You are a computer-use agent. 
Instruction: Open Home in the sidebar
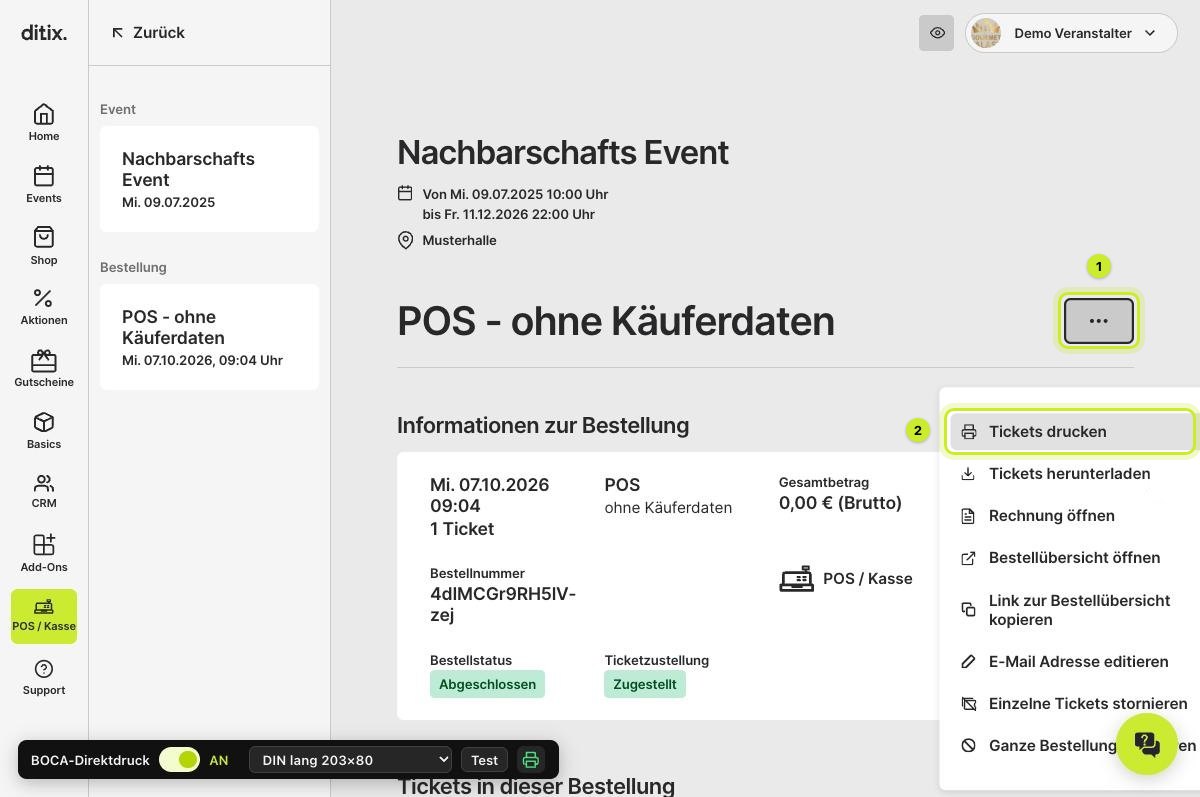click(44, 123)
